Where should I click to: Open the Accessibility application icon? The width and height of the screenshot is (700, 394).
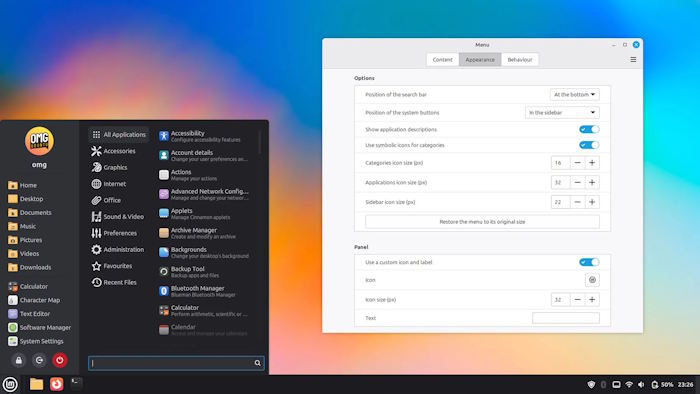(x=164, y=136)
